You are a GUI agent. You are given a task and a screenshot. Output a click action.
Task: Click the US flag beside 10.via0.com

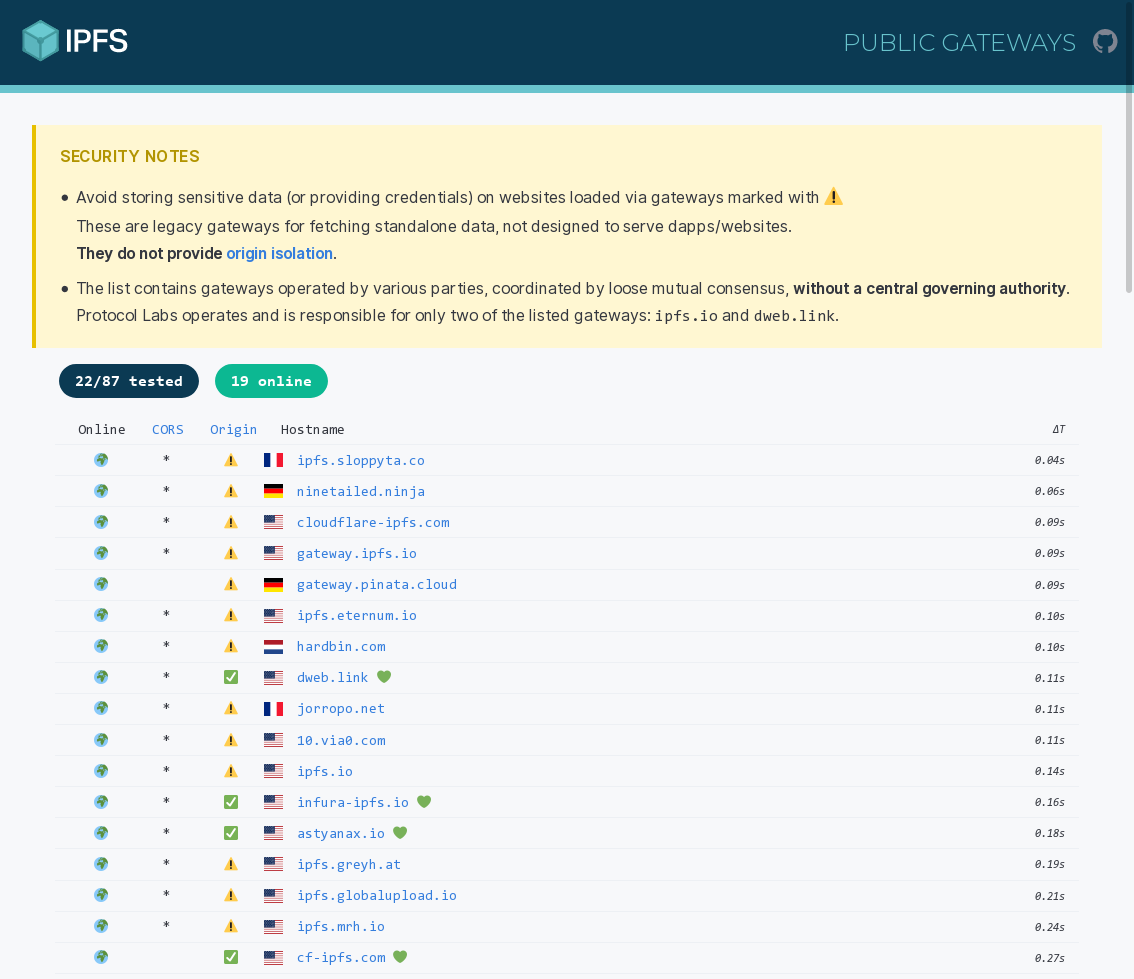tap(273, 740)
